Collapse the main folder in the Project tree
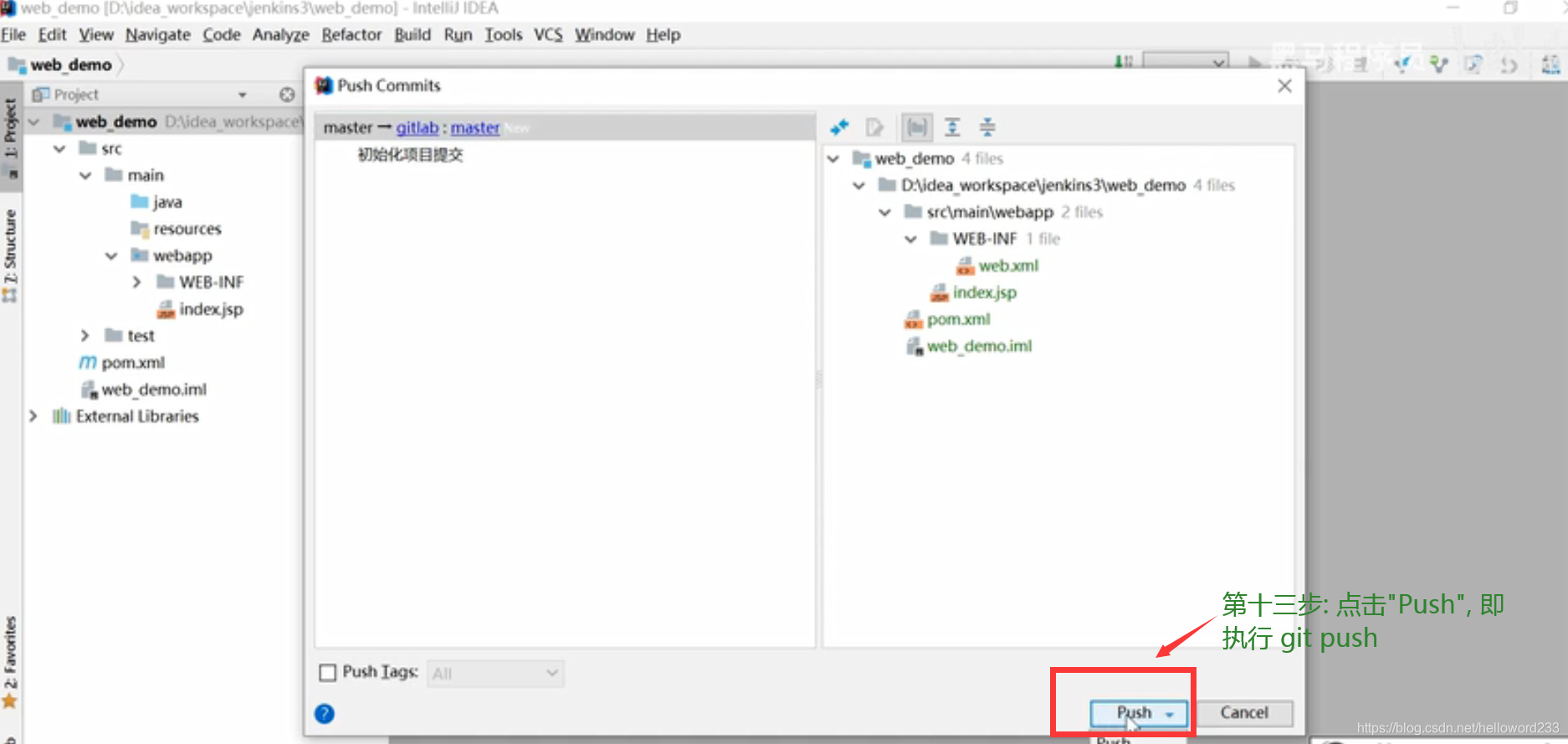1568x744 pixels. click(85, 176)
